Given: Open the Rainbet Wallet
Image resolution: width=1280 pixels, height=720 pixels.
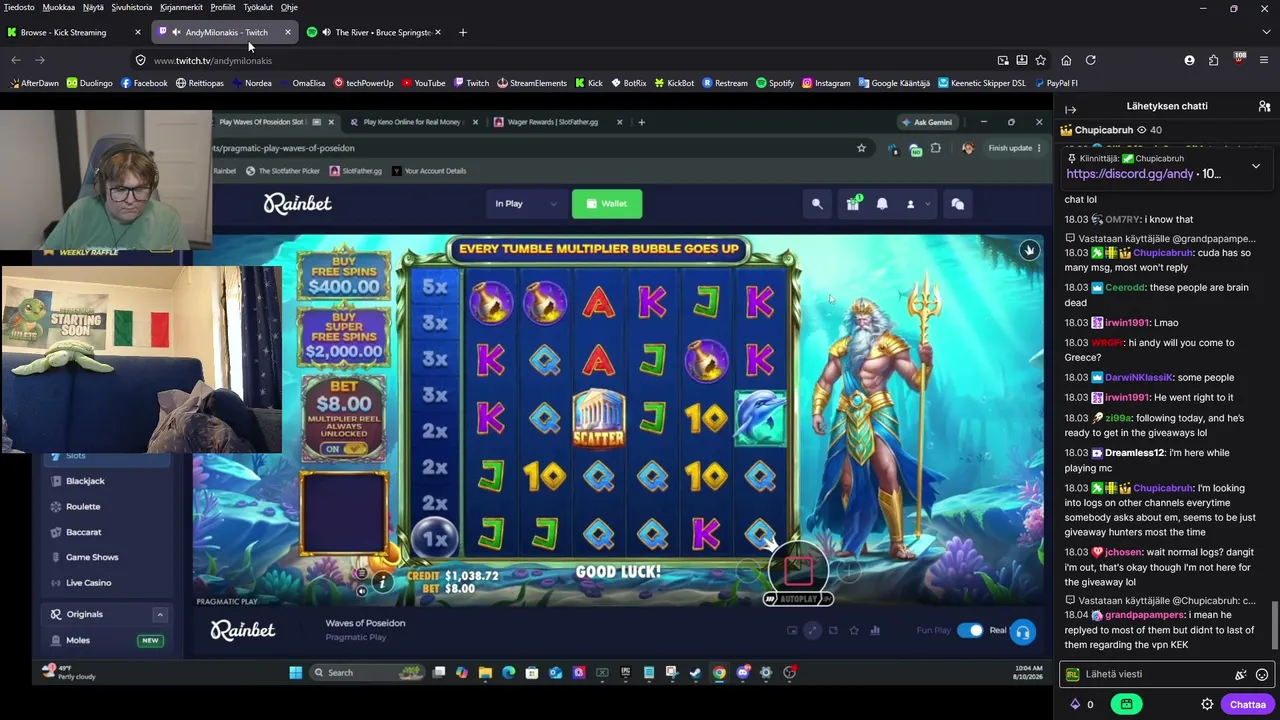Looking at the screenshot, I should [607, 204].
